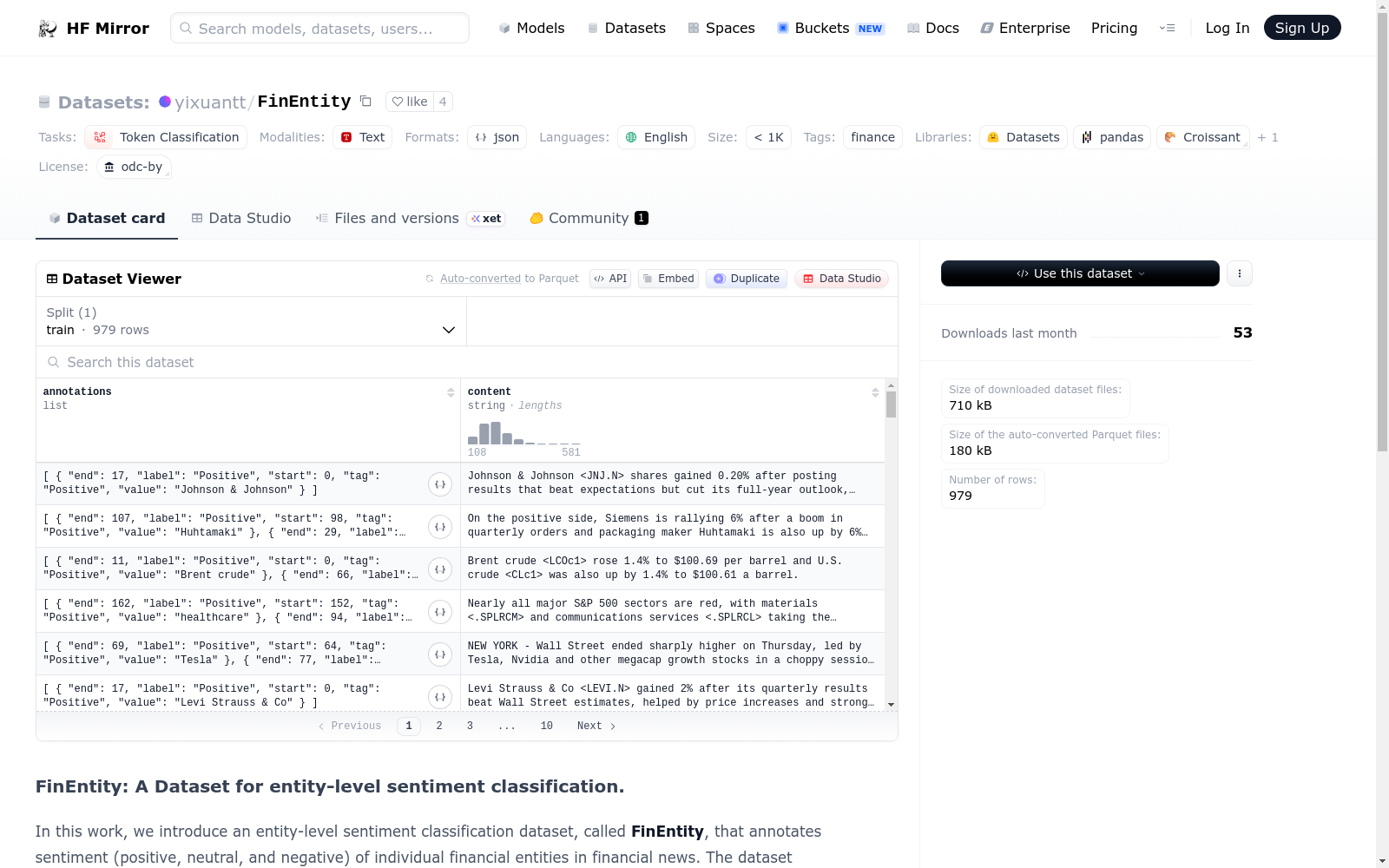The width and height of the screenshot is (1389, 868).
Task: Open the API button in Dataset Viewer
Action: 610,279
